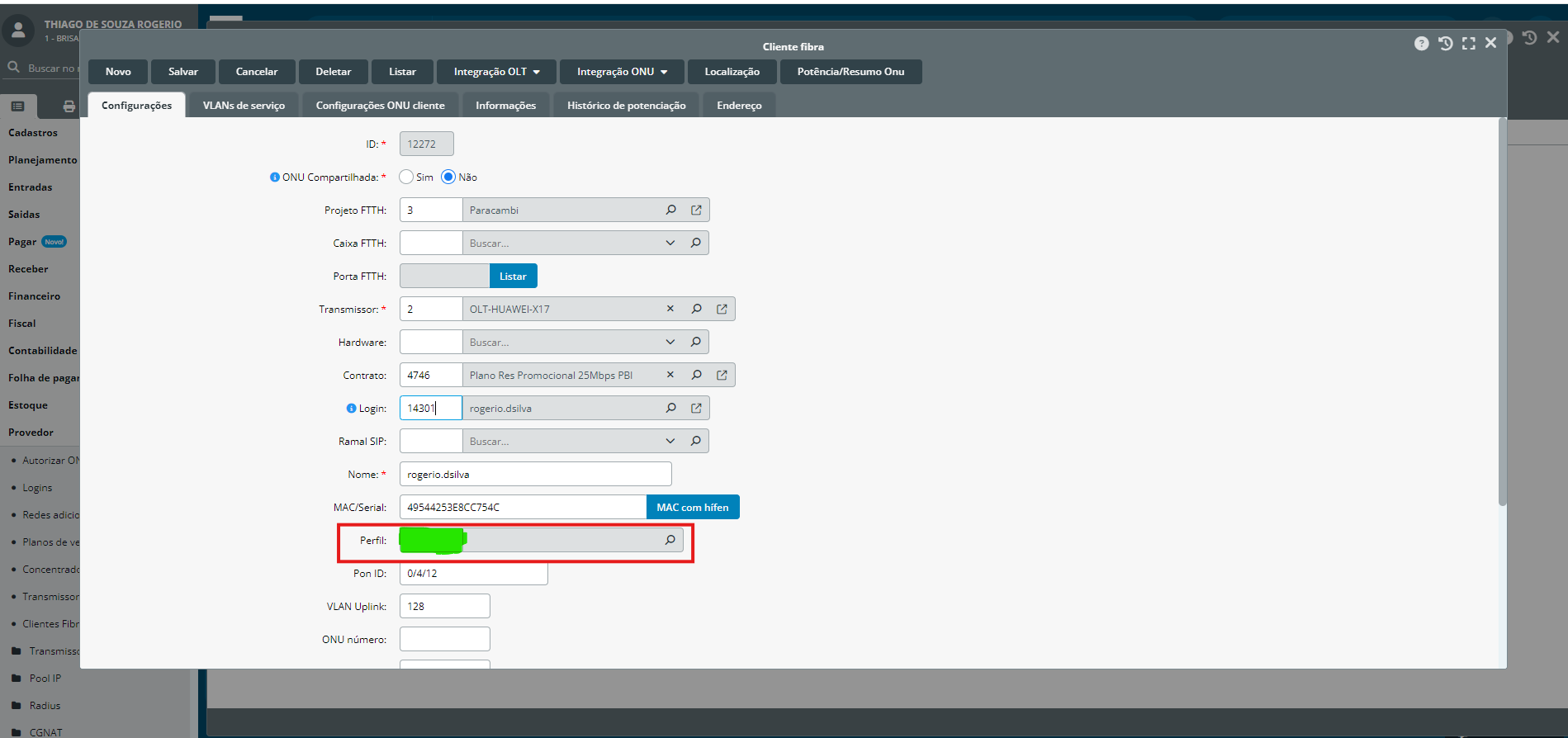Click search magnifier for Projeto FTTH
Image resolution: width=1568 pixels, height=738 pixels.
point(671,210)
